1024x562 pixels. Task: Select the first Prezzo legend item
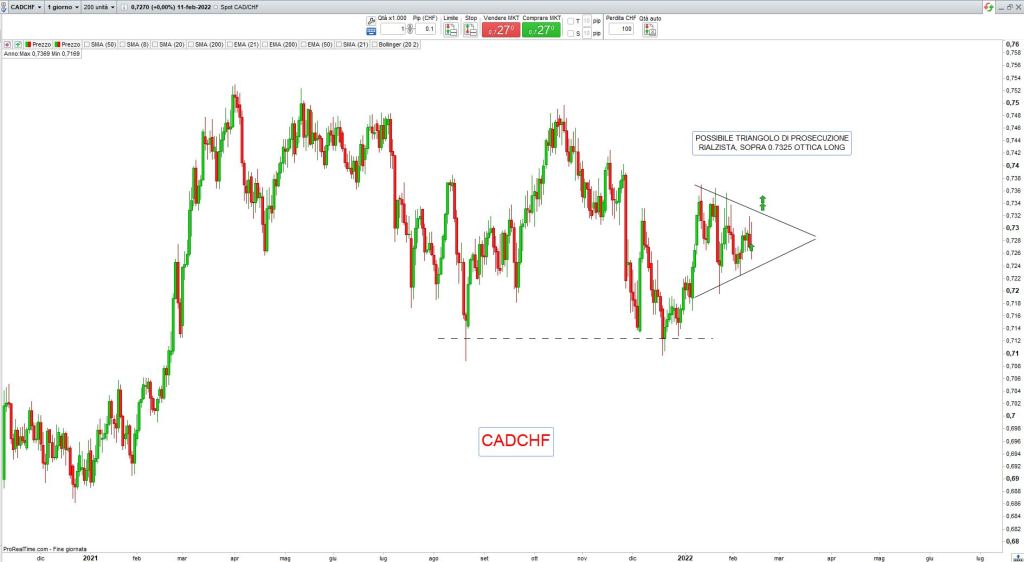(38, 44)
